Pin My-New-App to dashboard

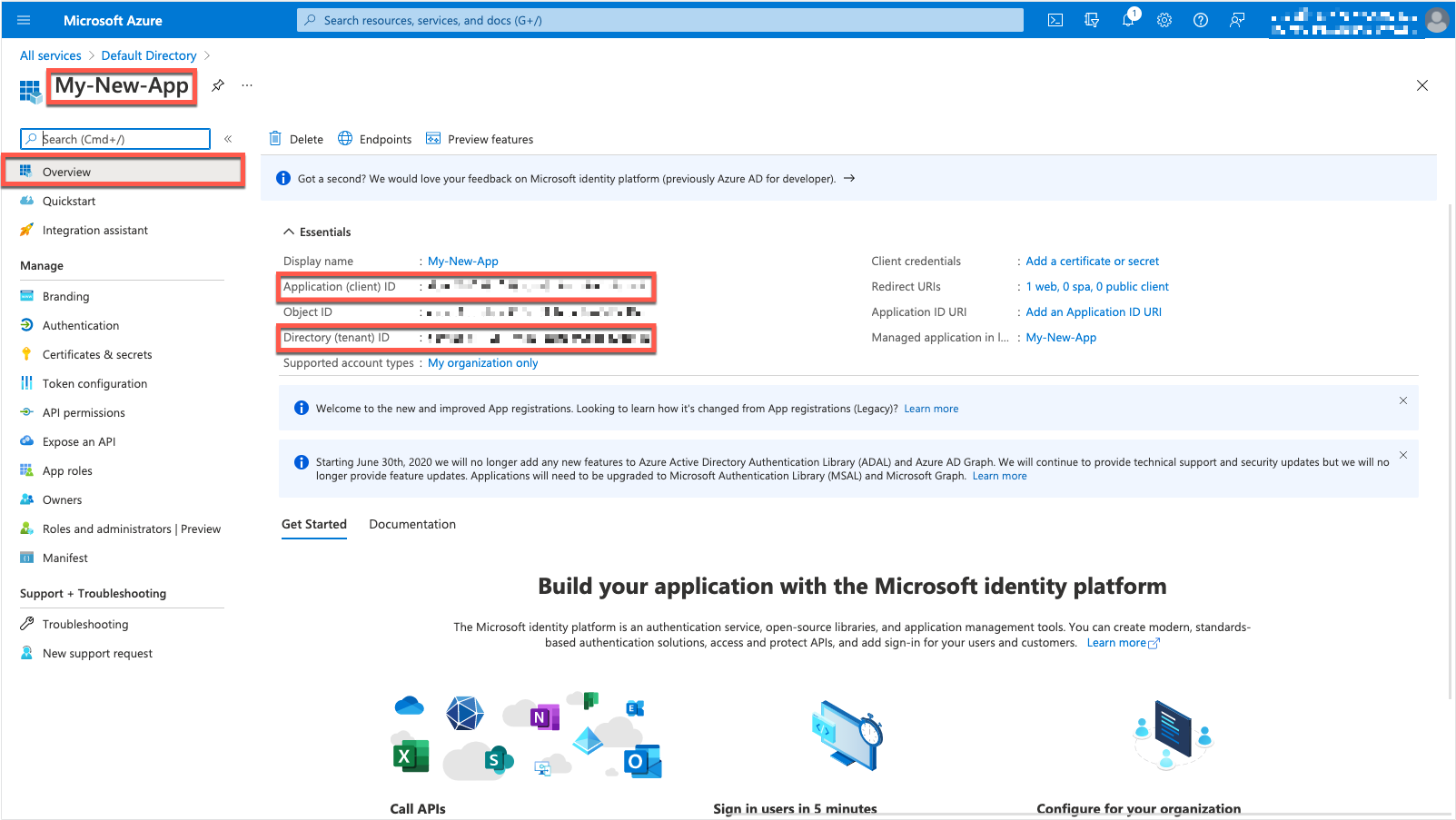click(218, 85)
